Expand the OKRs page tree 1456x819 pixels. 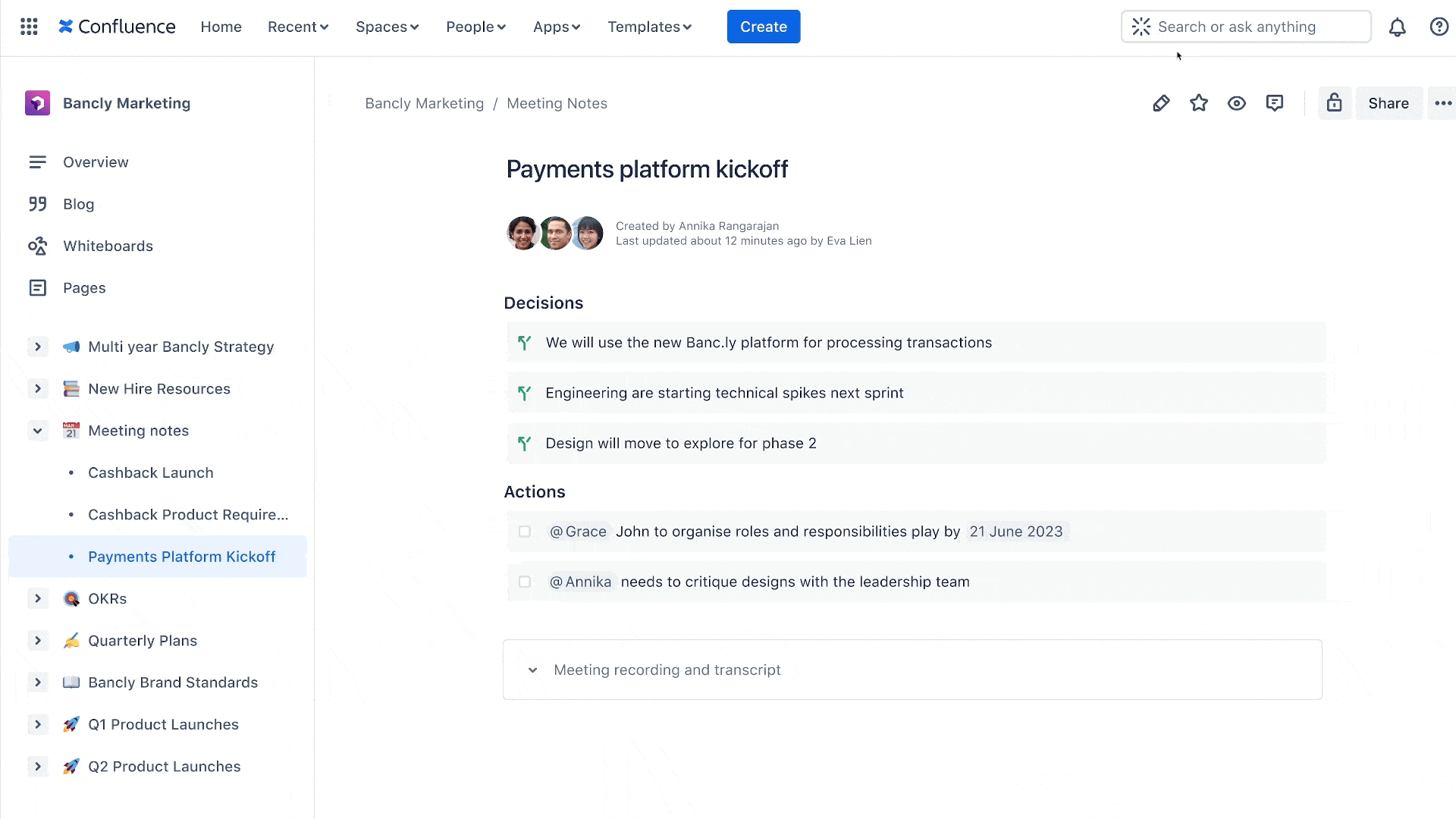pos(37,598)
